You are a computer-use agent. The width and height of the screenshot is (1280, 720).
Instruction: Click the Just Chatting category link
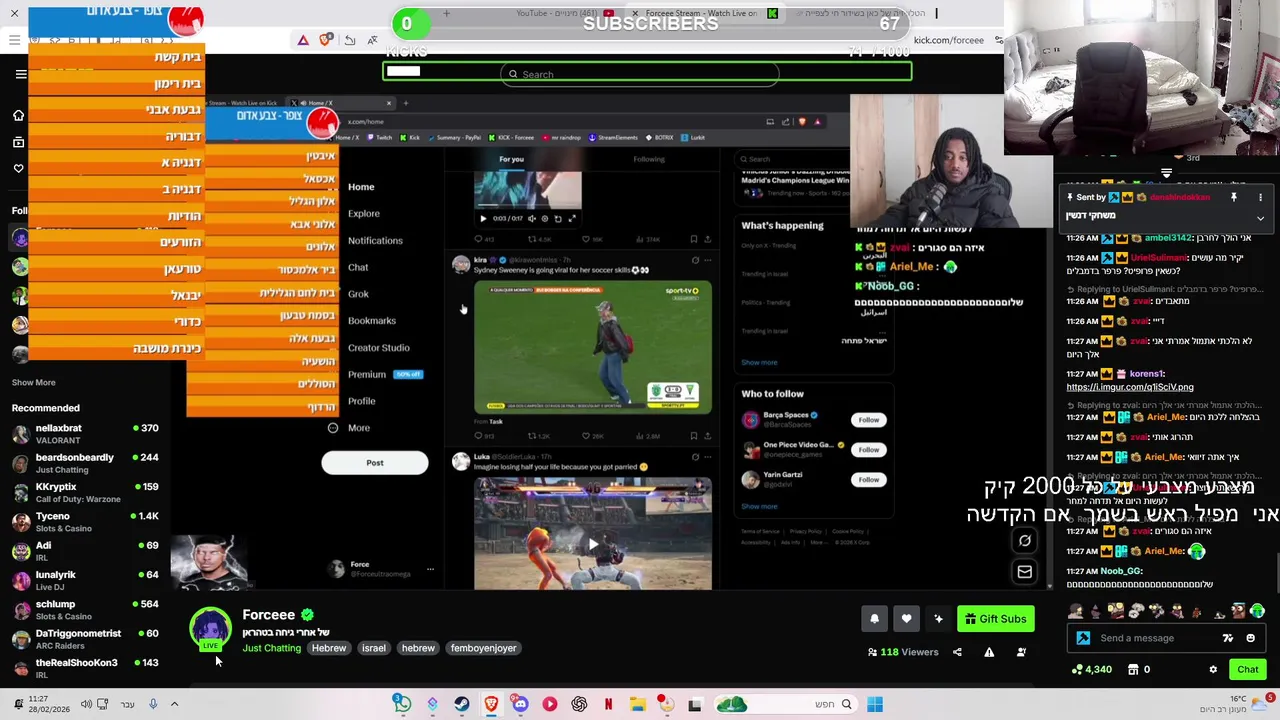[271, 648]
